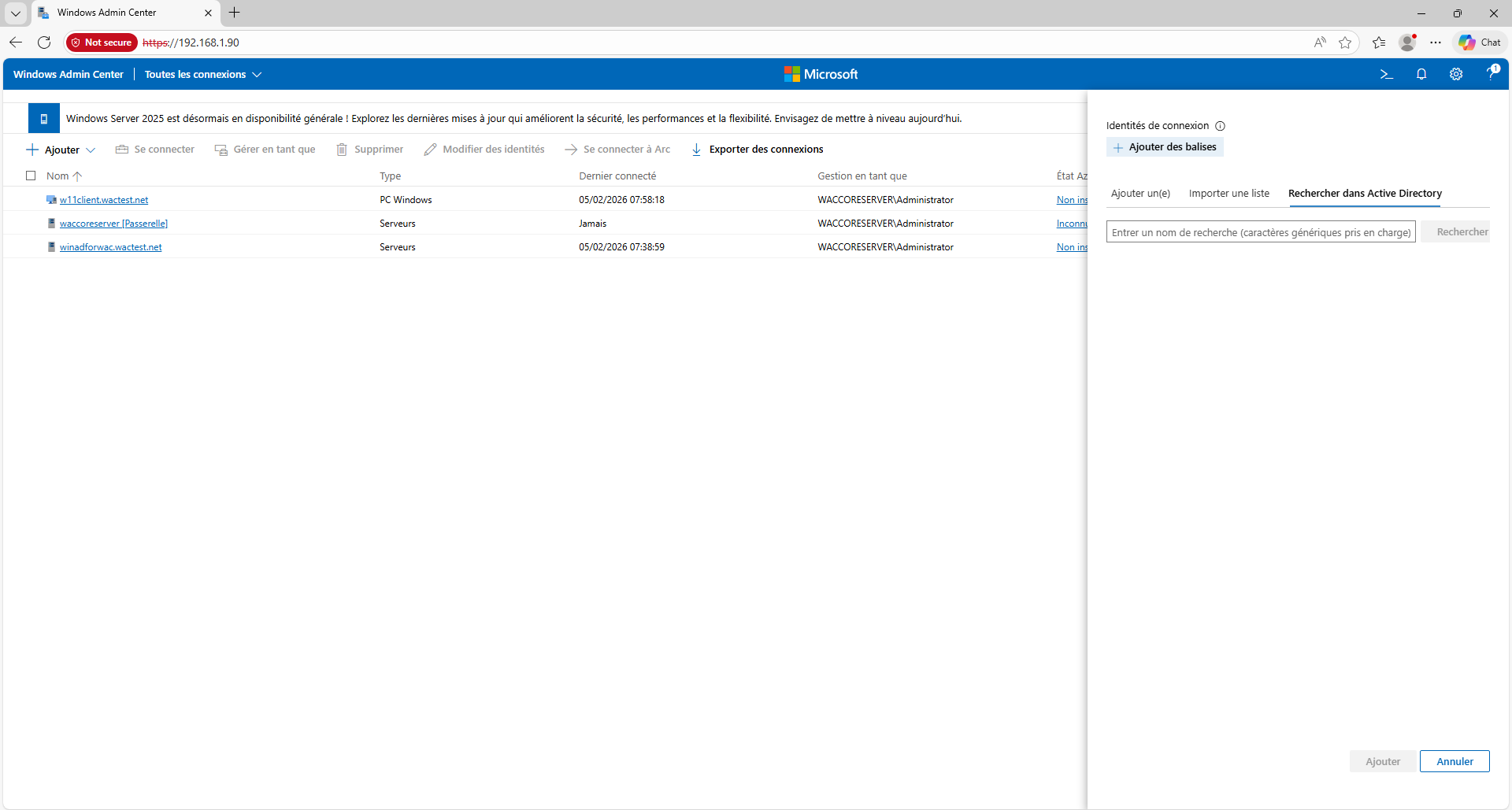Screen dimensions: 1512x810
Task: Sort by Gestion en tant que column
Action: (862, 176)
